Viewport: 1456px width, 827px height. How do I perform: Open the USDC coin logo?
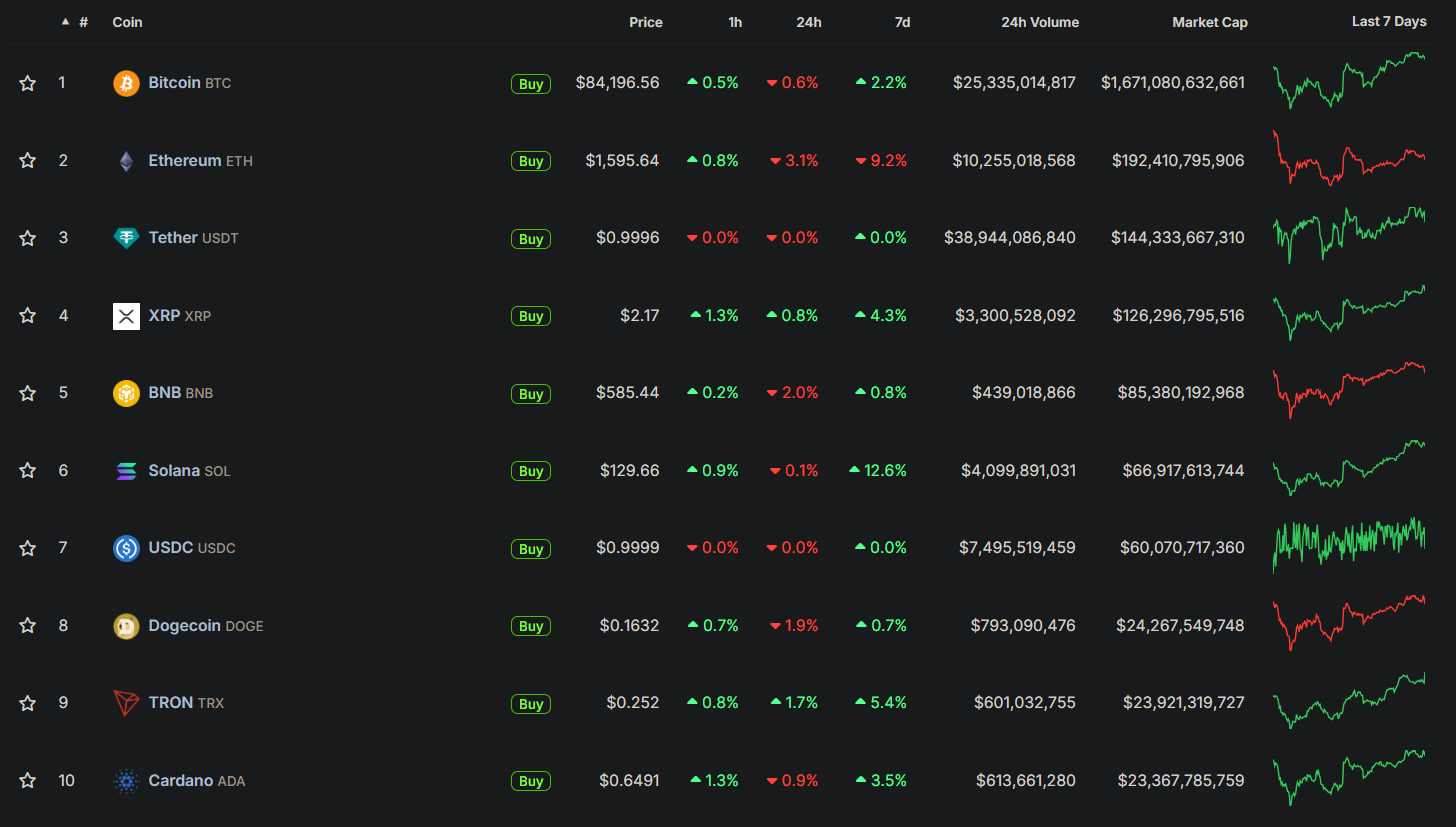point(126,548)
